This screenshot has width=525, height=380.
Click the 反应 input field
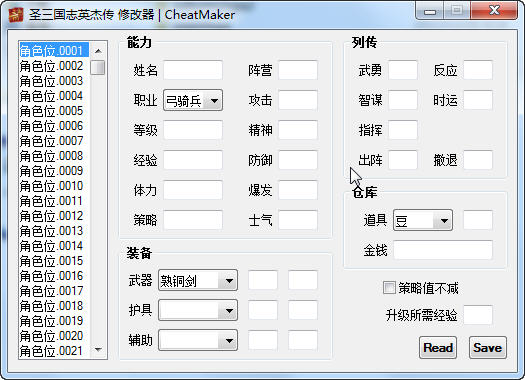(478, 70)
